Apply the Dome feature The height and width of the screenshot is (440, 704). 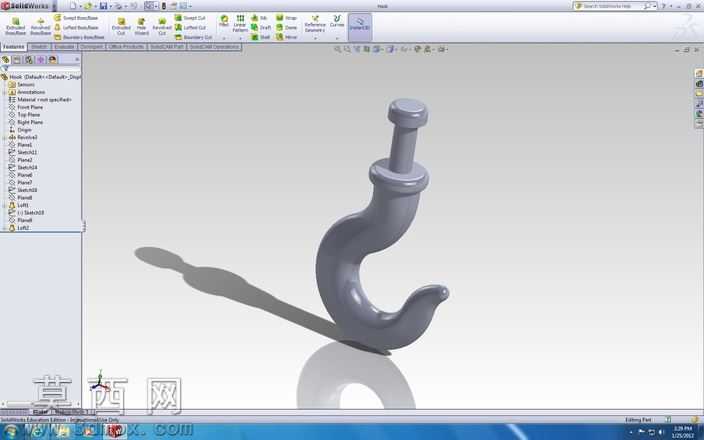(x=286, y=27)
